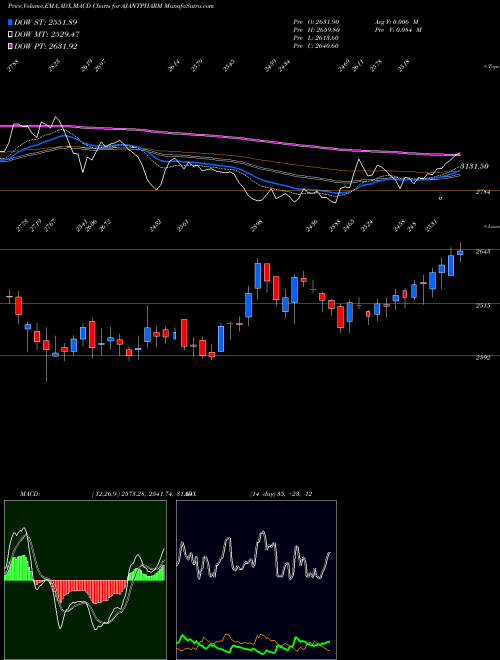This screenshot has height=660, width=500.
Task: Click the Pre V: 0.084 M value
Action: (x=398, y=29)
